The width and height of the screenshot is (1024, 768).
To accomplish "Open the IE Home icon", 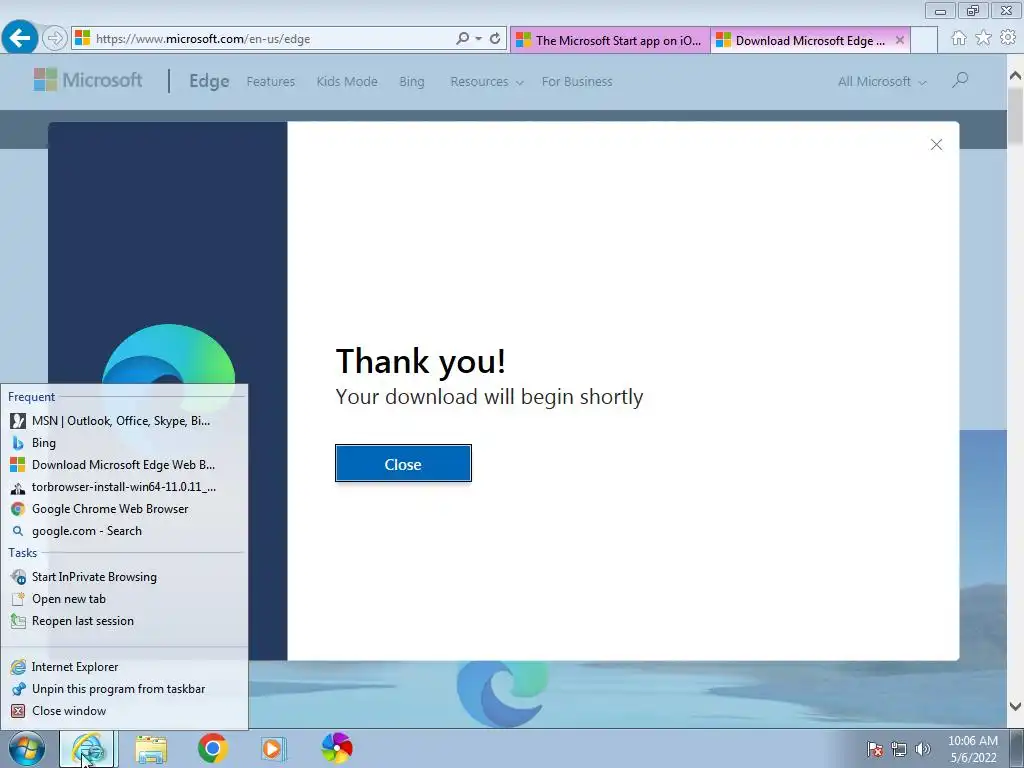I will click(x=958, y=38).
